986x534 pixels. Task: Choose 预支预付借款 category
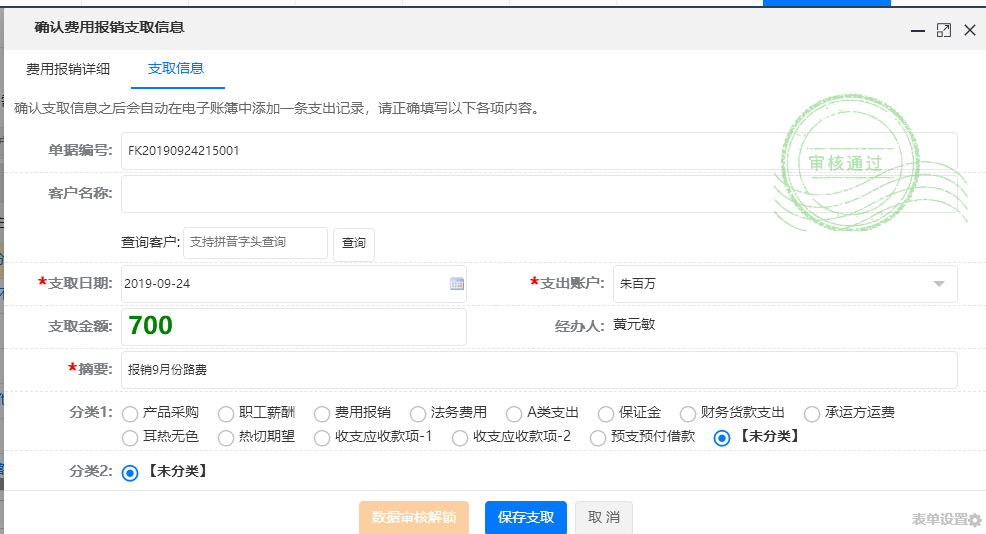coord(598,438)
